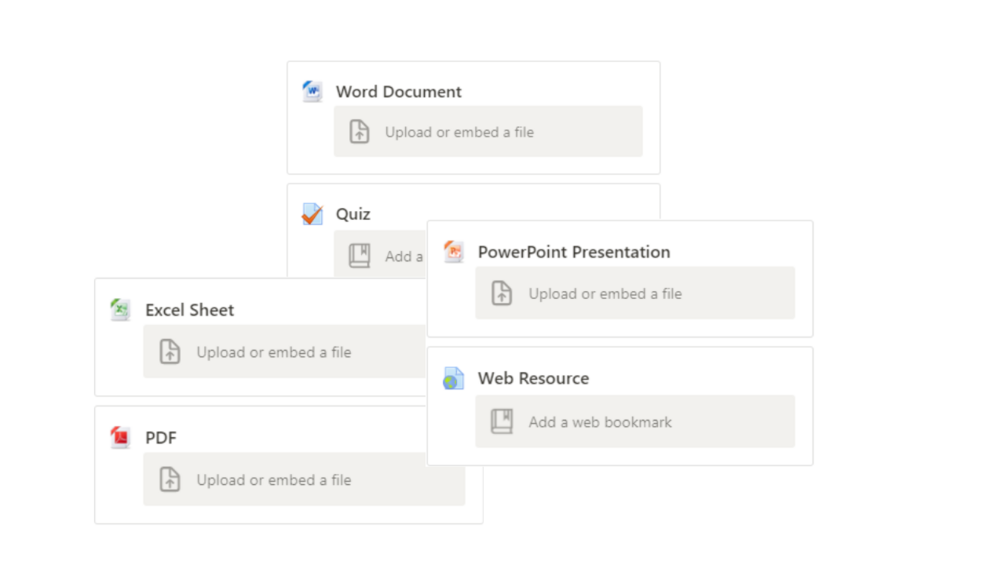The height and width of the screenshot is (565, 1005).
Task: Select the Quiz heading text
Action: (353, 214)
